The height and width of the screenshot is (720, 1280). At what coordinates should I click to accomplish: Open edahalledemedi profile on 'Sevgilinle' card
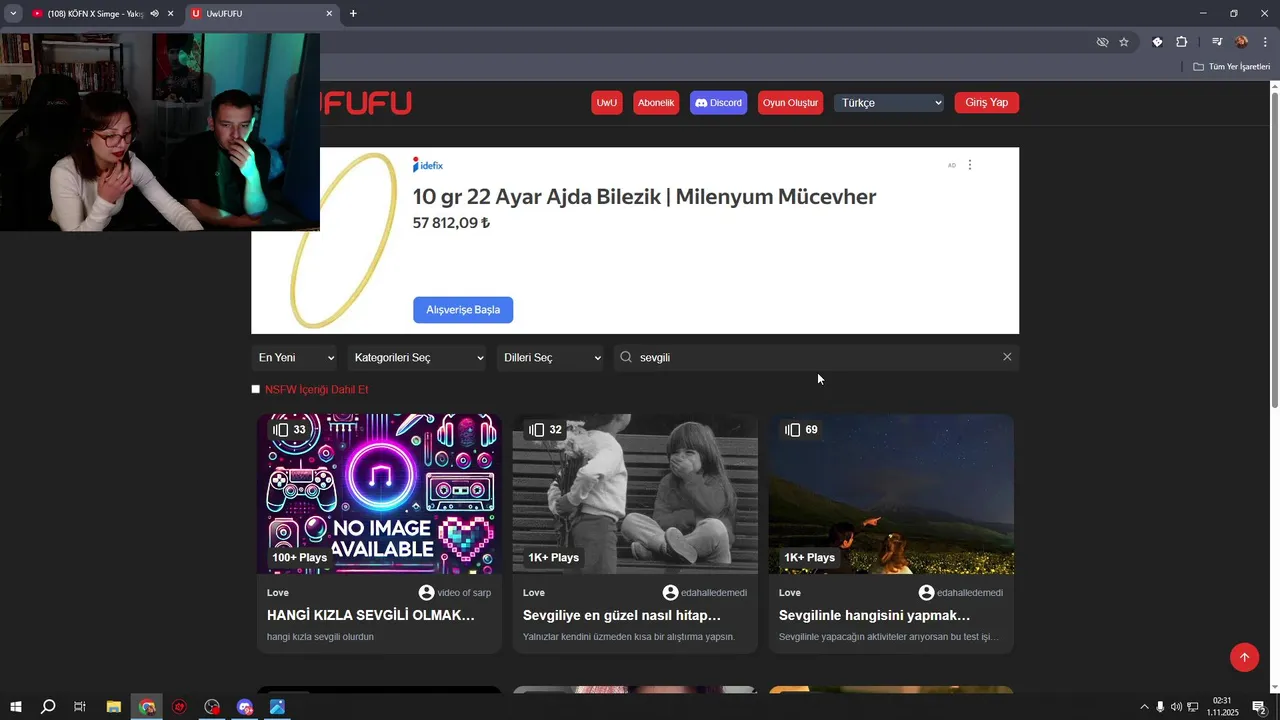point(961,593)
